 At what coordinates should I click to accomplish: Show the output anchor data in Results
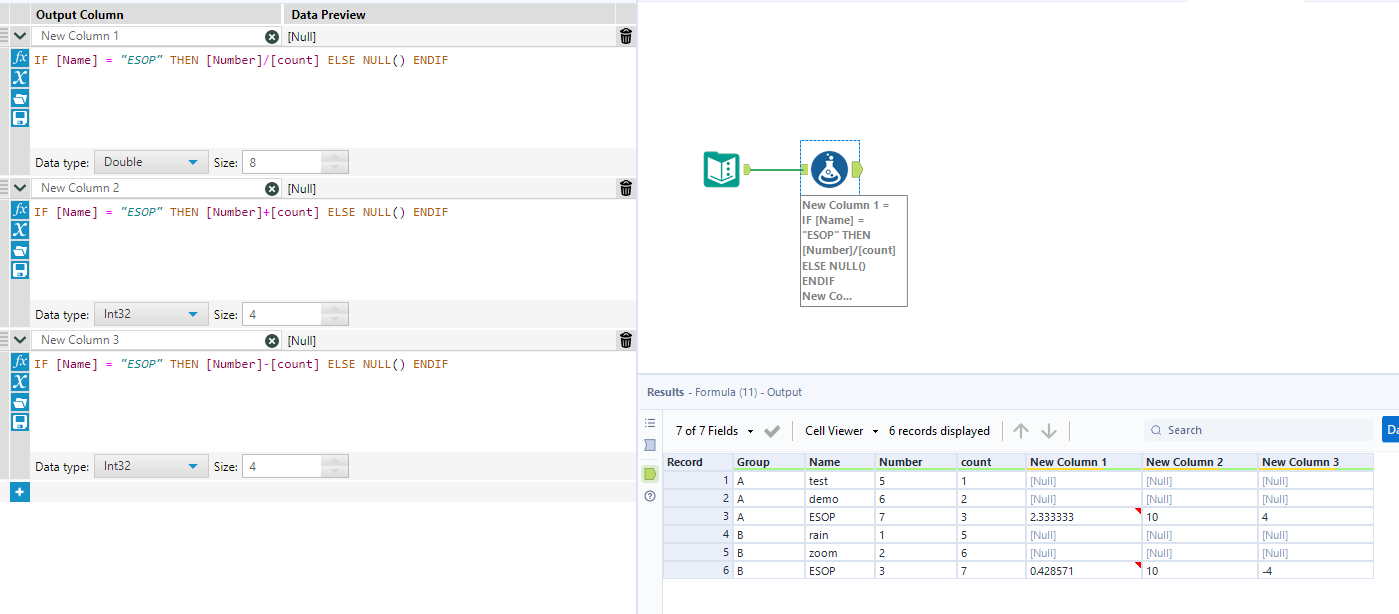click(650, 473)
